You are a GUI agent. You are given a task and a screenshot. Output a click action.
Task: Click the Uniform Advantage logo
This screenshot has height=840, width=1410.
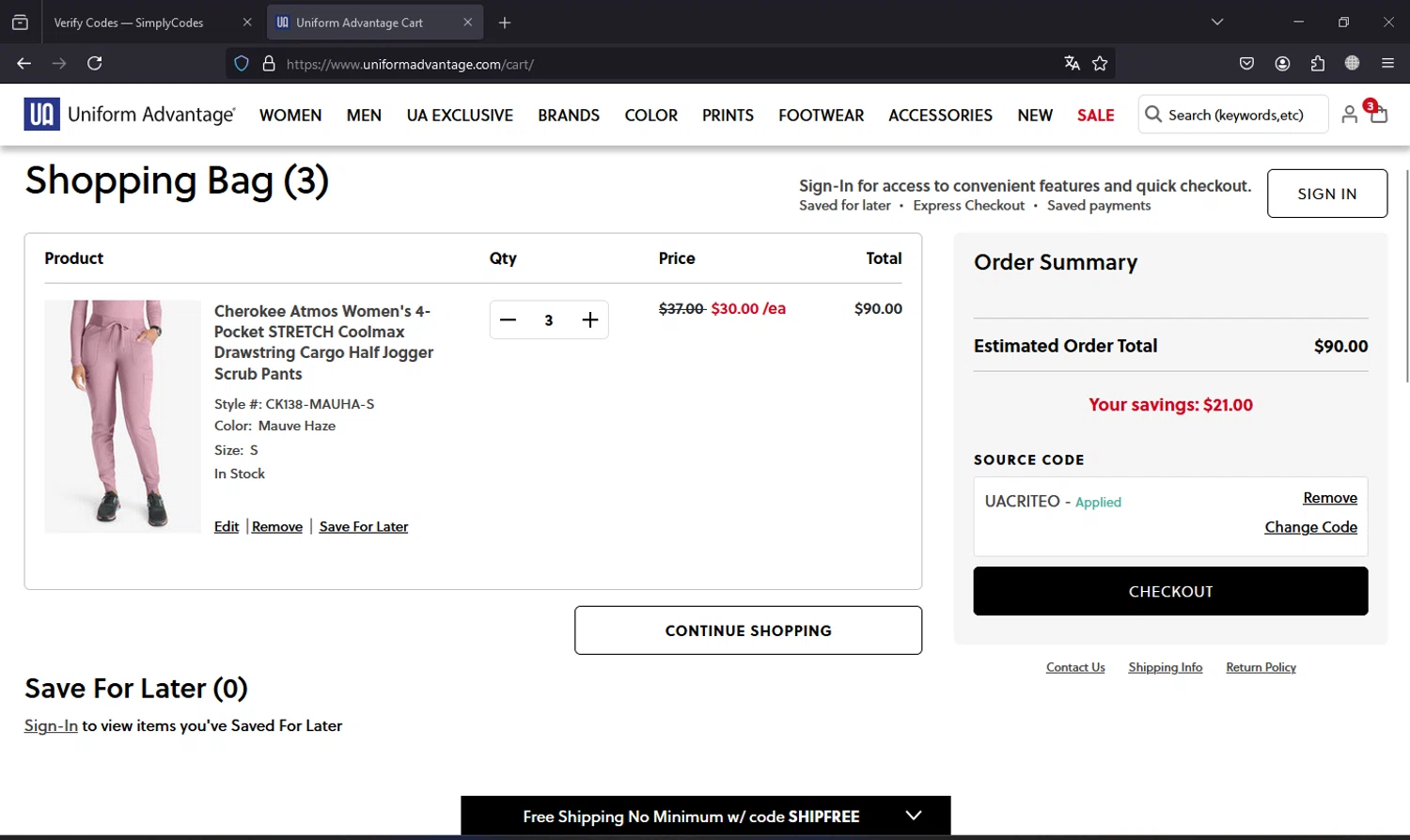coord(130,115)
